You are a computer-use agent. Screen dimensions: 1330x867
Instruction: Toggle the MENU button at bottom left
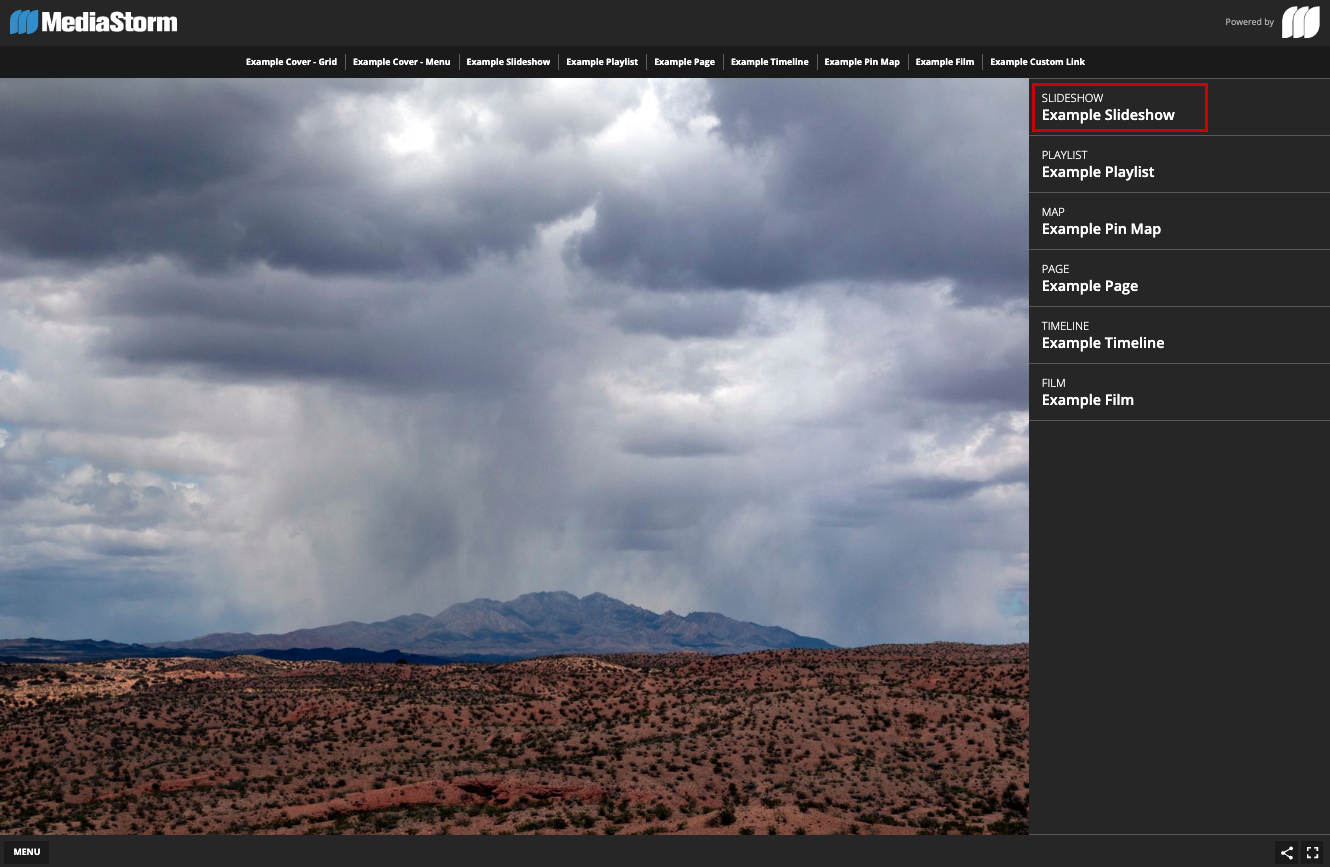point(27,852)
